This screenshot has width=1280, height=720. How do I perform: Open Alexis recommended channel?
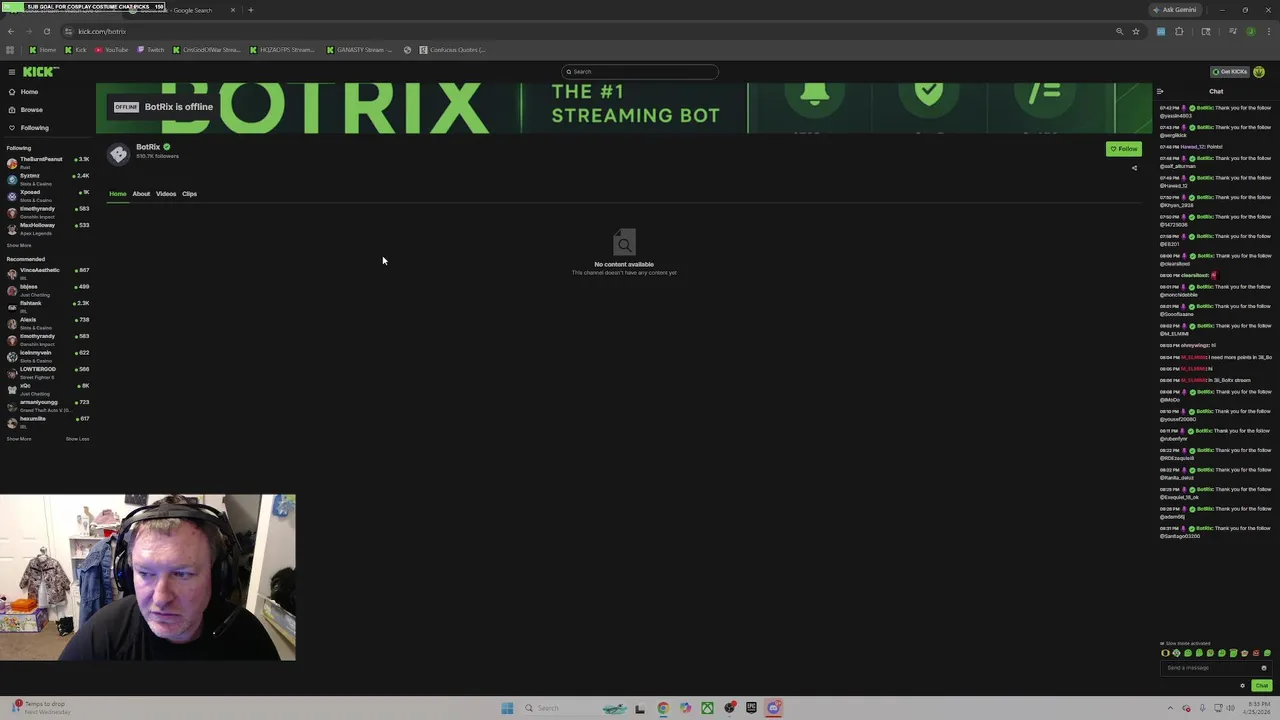tap(47, 323)
